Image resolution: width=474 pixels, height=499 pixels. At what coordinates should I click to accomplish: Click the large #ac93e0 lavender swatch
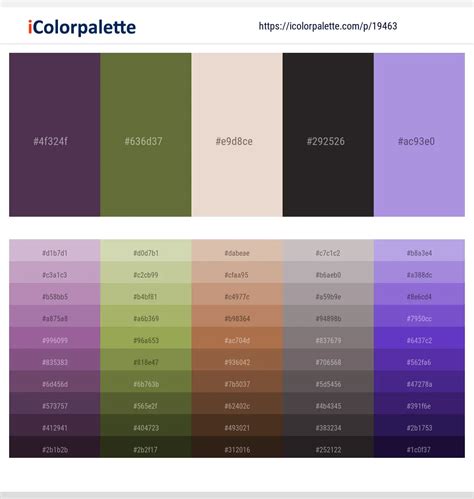(x=419, y=135)
